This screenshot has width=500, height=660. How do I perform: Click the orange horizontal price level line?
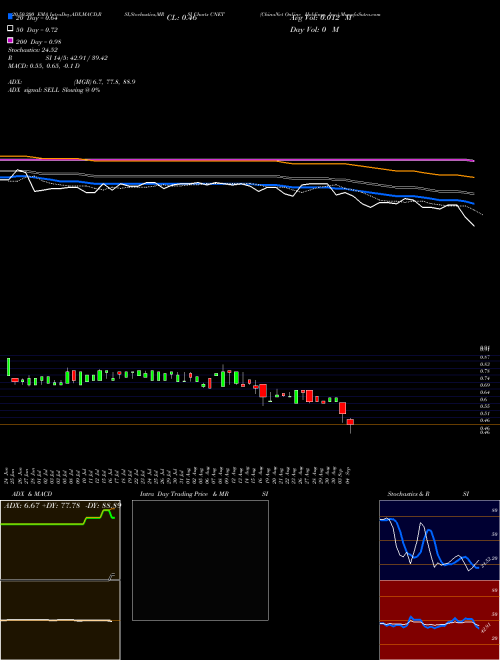pyautogui.click(x=250, y=425)
